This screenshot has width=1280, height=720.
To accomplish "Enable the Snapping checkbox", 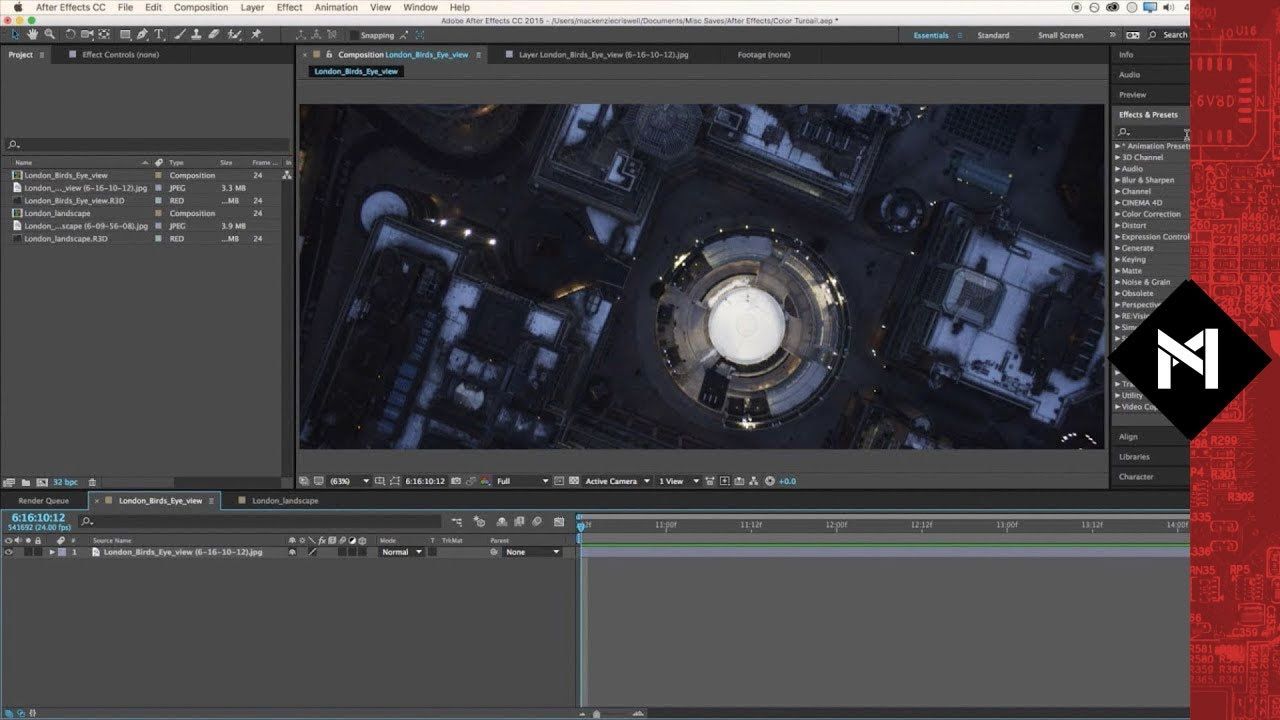I will [352, 35].
